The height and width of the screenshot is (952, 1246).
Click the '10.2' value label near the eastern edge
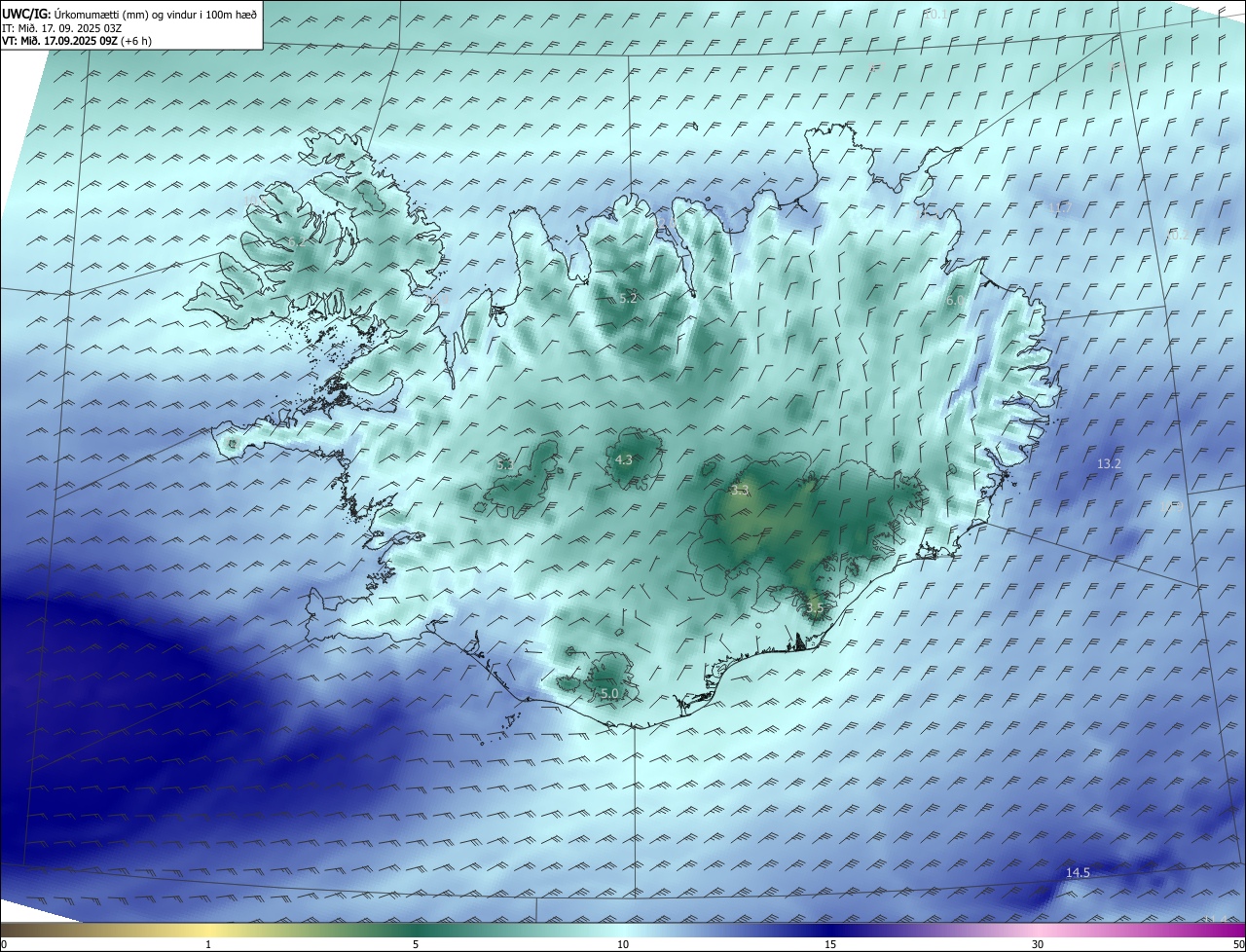point(1177,235)
